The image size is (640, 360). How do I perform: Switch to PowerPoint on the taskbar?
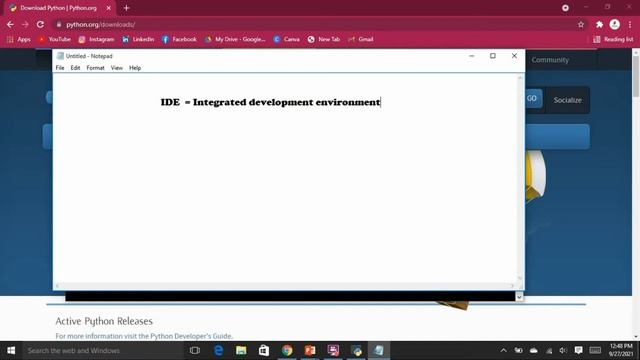310,351
